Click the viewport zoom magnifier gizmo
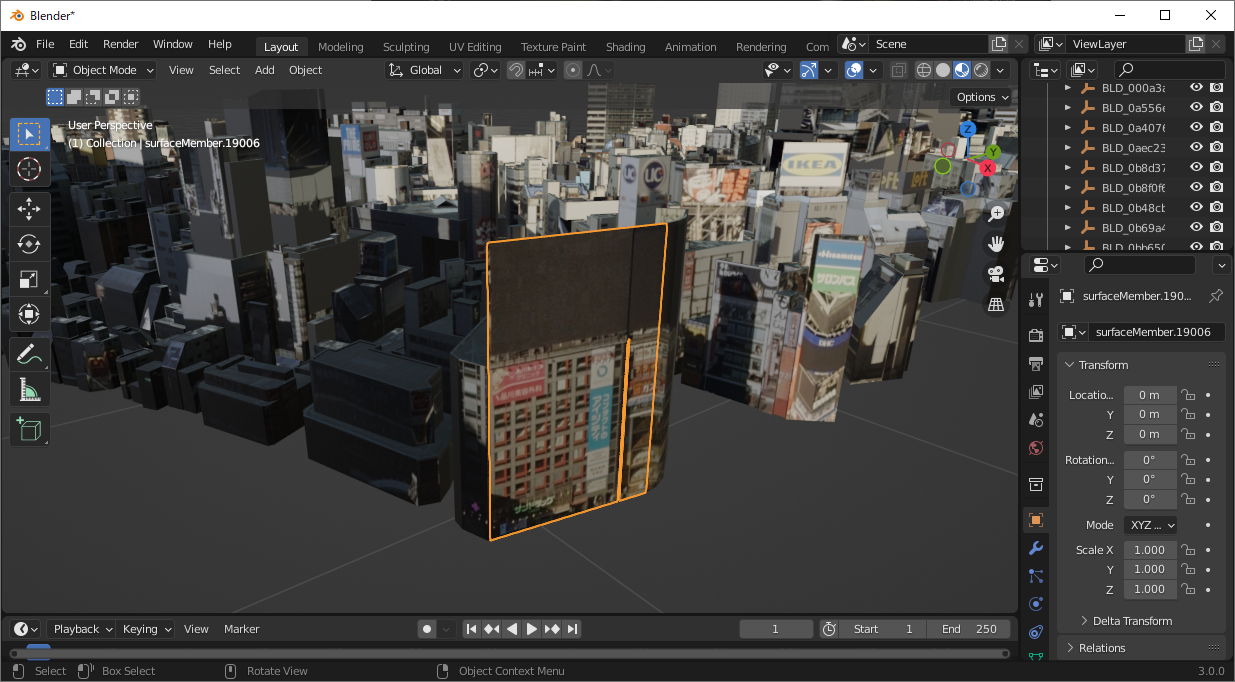The height and width of the screenshot is (682, 1235). point(996,213)
